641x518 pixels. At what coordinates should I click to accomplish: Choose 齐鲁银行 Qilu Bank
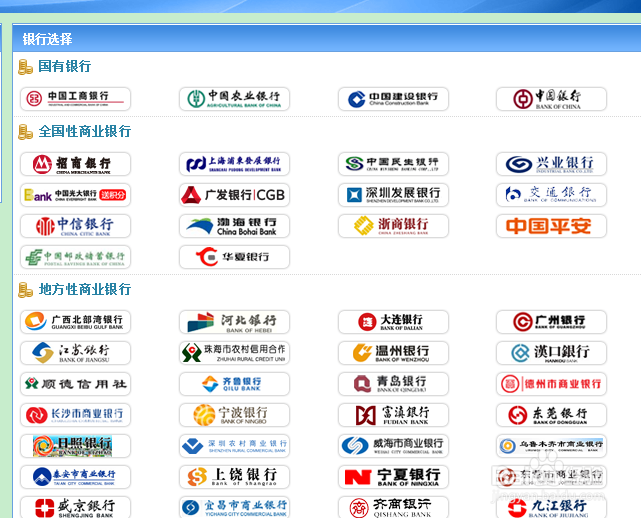coord(234,384)
